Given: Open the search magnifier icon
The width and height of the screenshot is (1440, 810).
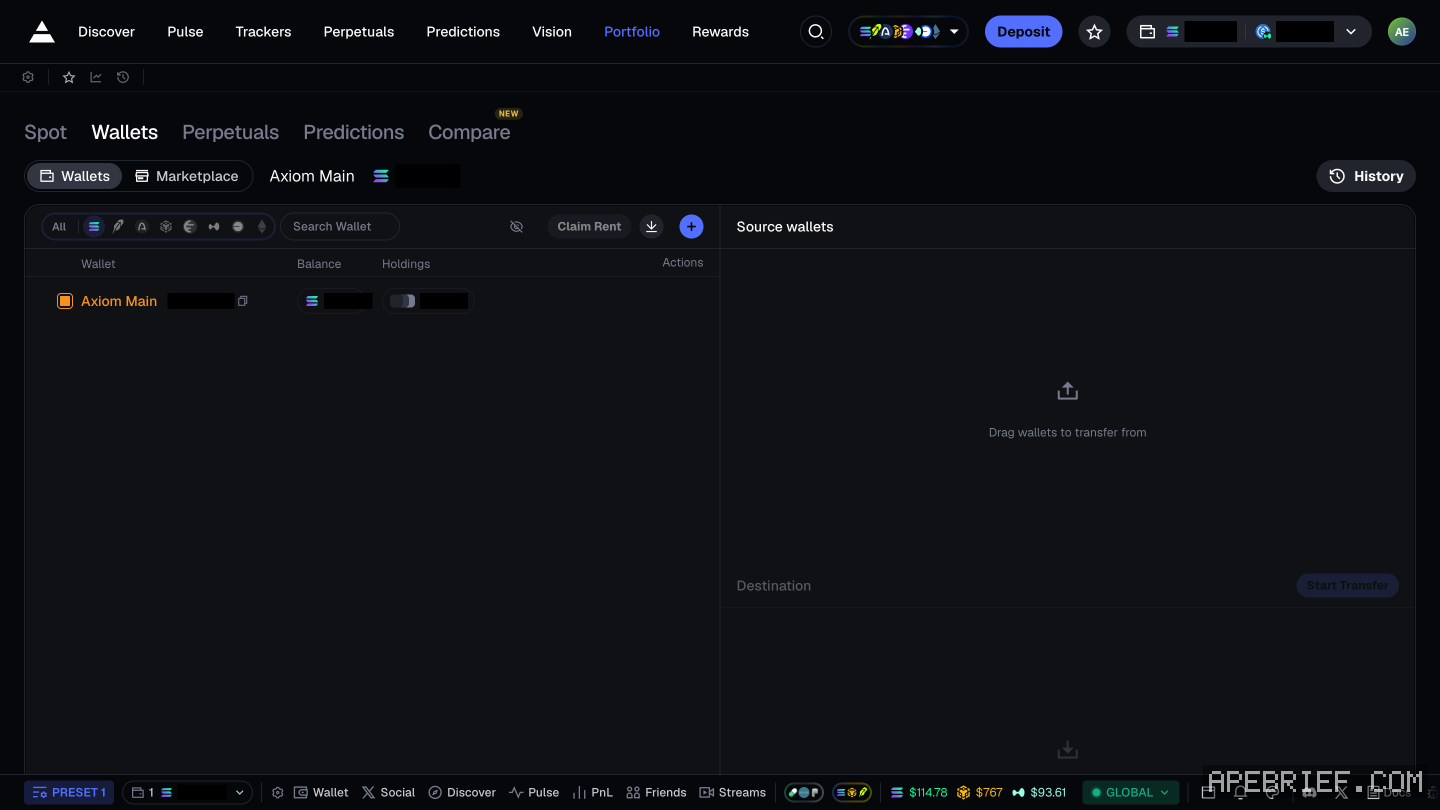Looking at the screenshot, I should tap(816, 32).
